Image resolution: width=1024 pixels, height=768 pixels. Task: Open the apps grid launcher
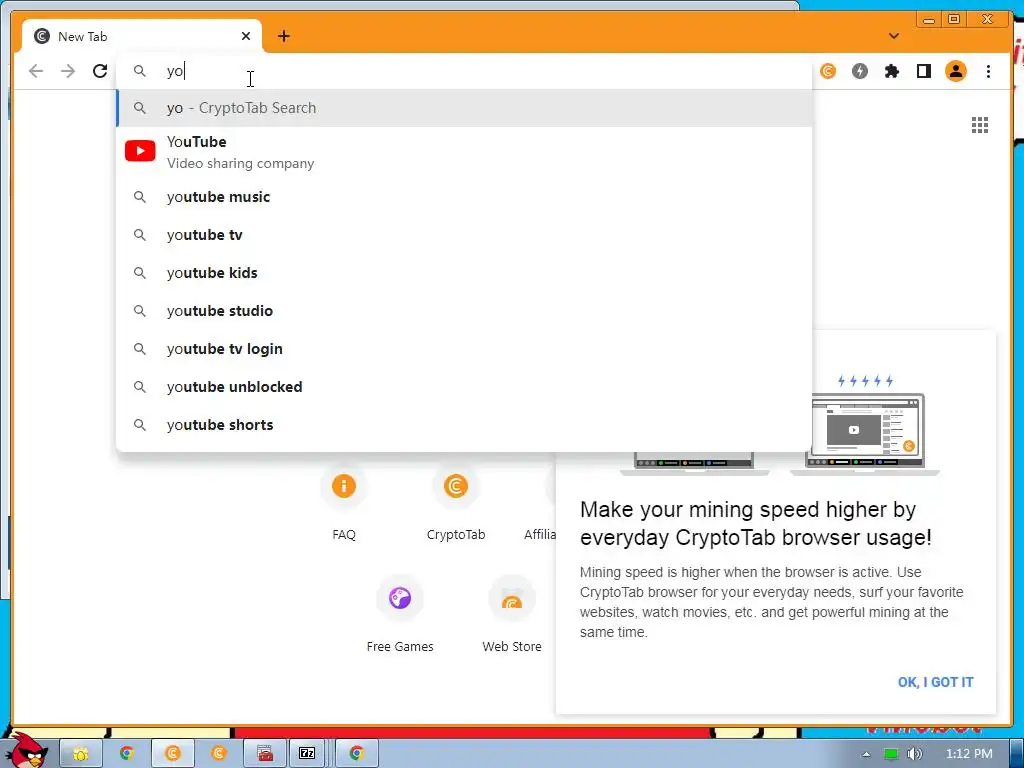pyautogui.click(x=980, y=125)
